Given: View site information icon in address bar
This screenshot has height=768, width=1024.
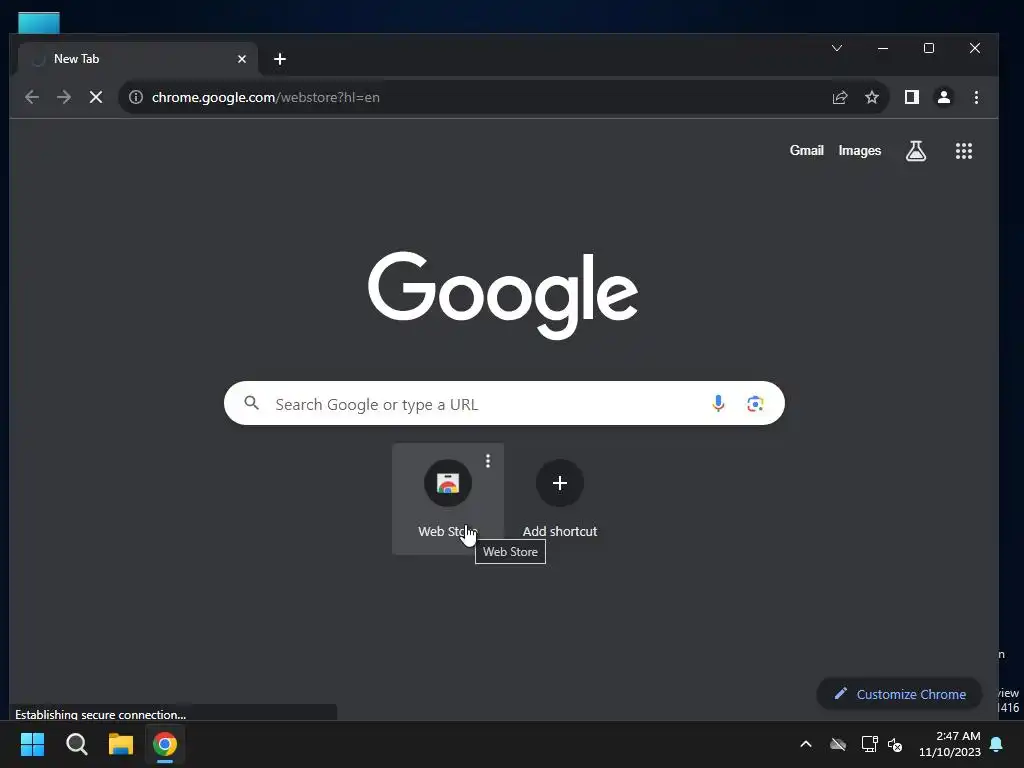Looking at the screenshot, I should click(136, 97).
